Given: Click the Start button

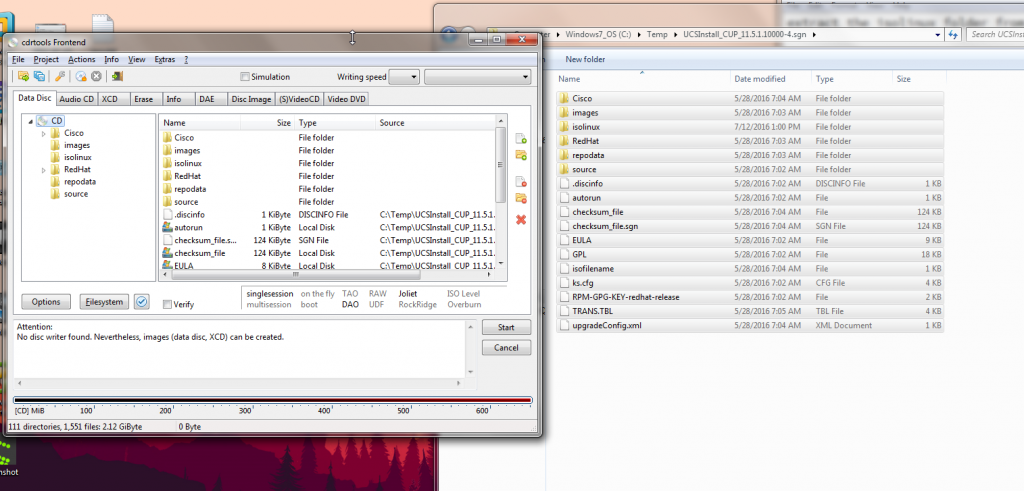Looking at the screenshot, I should click(x=506, y=328).
